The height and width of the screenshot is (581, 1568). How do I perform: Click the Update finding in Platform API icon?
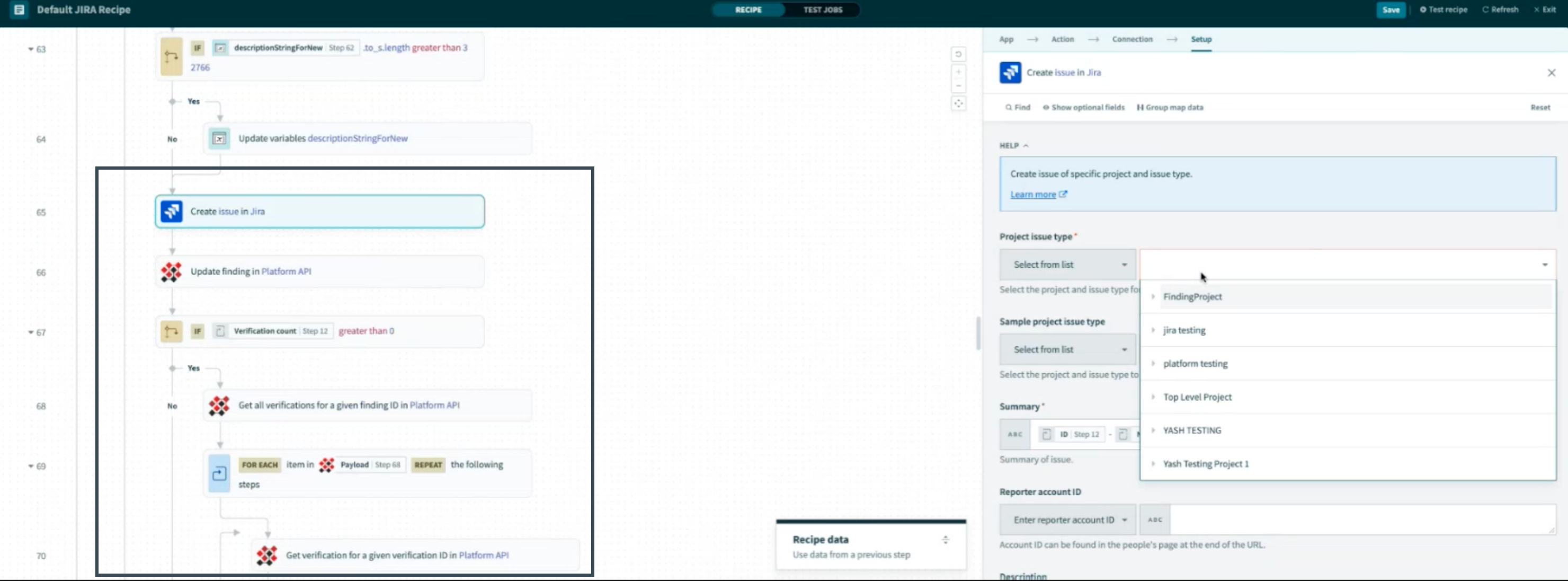point(171,271)
